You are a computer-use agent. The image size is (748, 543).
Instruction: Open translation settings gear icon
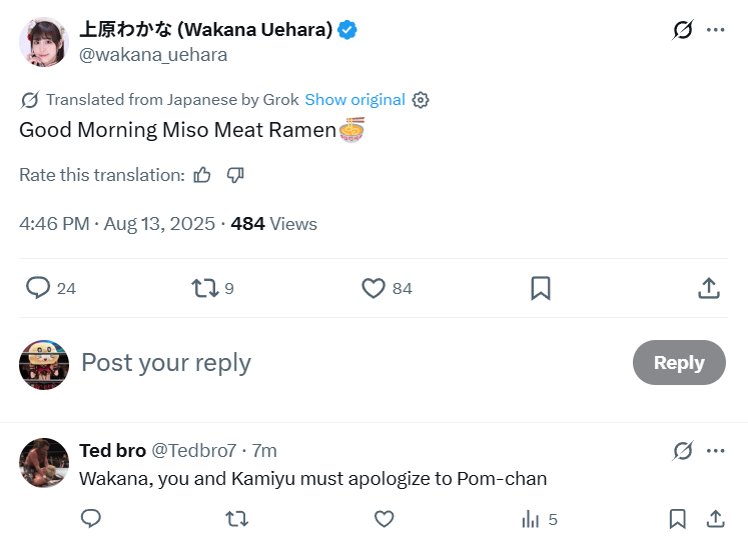pyautogui.click(x=421, y=100)
